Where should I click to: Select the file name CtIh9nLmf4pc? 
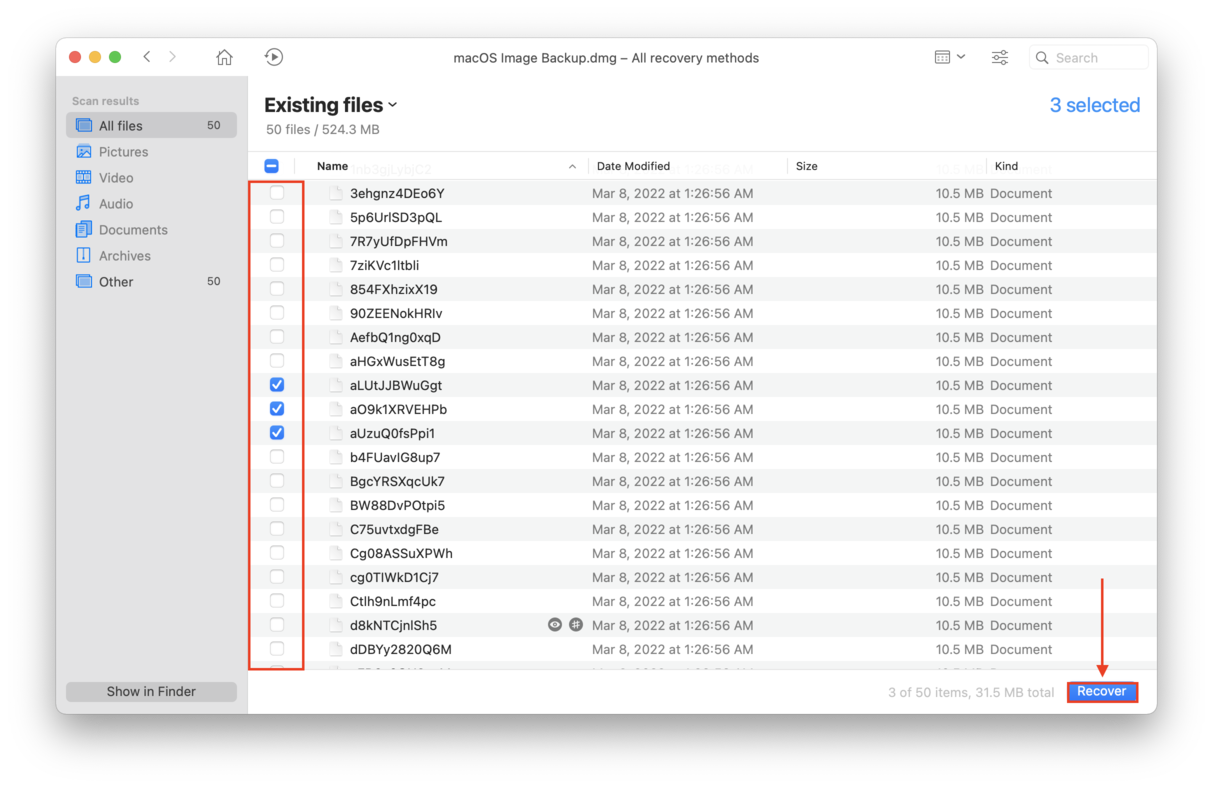(393, 601)
